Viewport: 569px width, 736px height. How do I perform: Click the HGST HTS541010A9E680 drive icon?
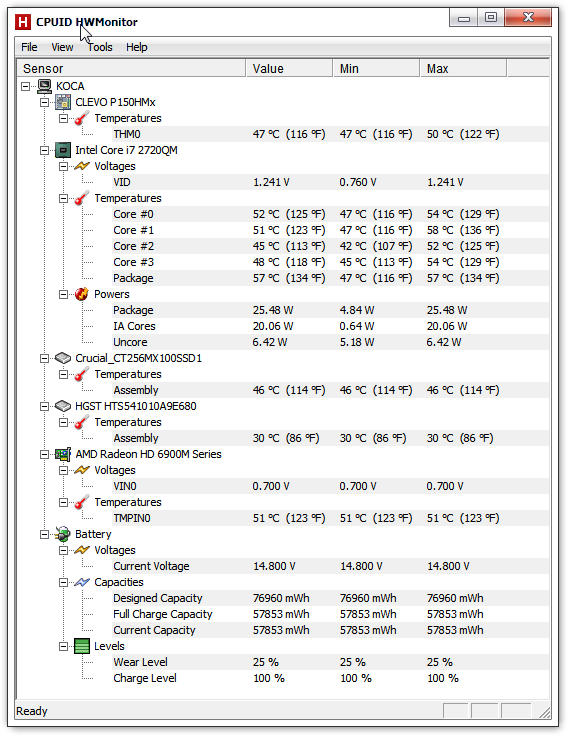(x=63, y=406)
